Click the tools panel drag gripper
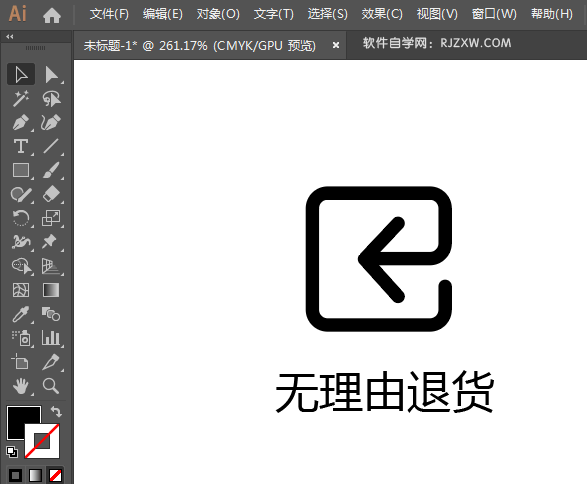 pyautogui.click(x=36, y=48)
